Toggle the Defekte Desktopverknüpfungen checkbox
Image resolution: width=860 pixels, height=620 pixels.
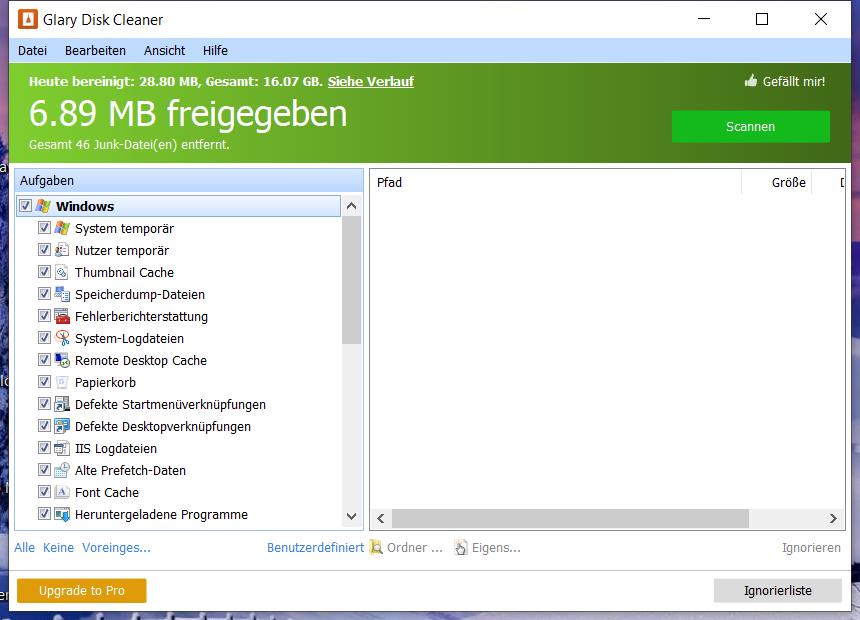[44, 425]
